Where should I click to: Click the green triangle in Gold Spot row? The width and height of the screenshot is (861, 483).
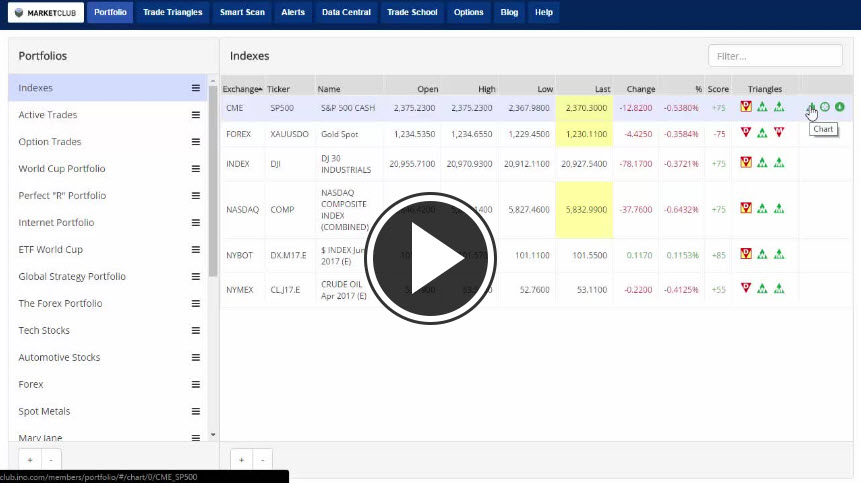[x=762, y=133]
